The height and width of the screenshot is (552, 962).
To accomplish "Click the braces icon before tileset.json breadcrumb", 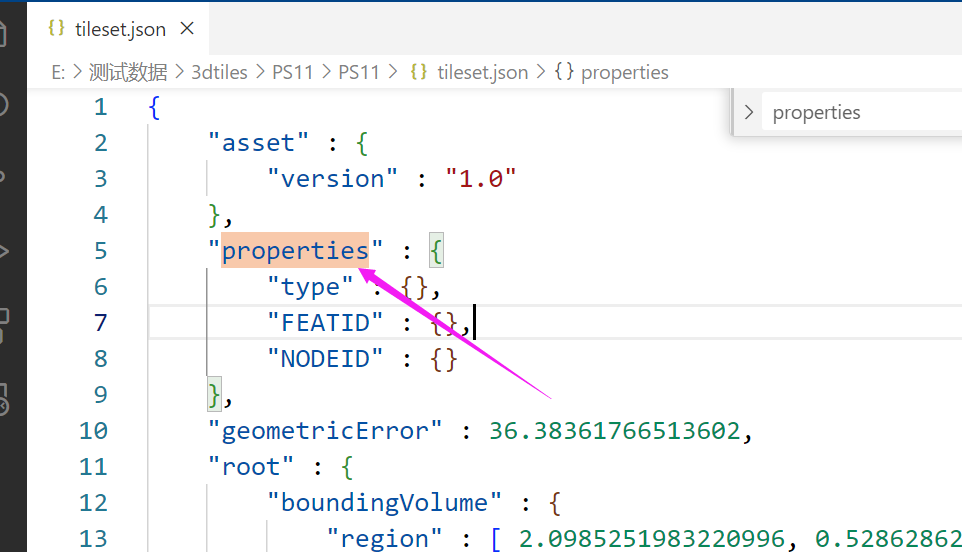I will [x=418, y=72].
